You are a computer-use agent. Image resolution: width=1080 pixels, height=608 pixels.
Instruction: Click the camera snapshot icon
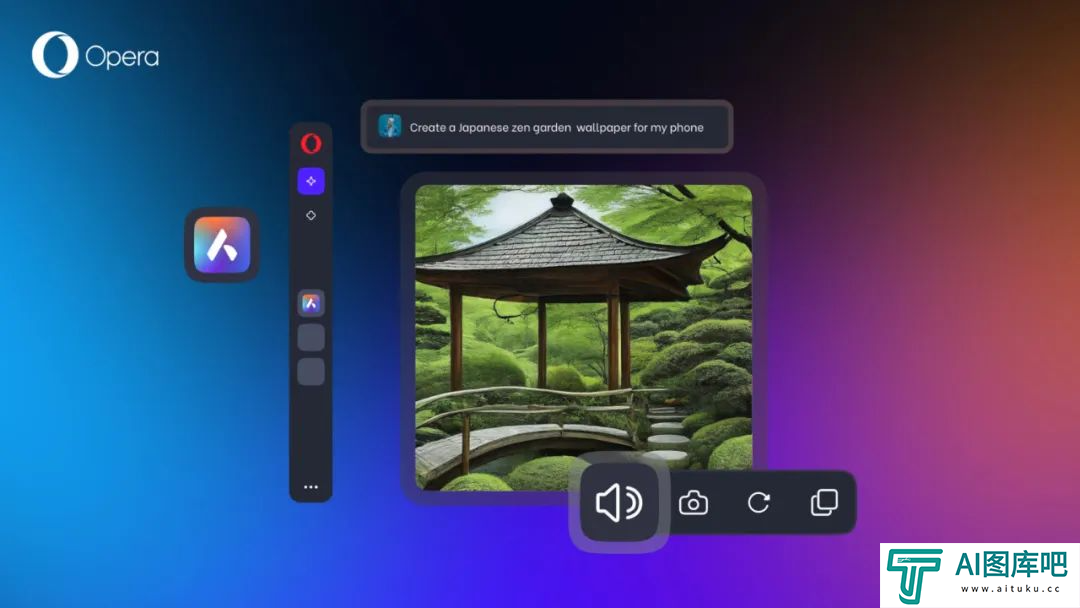[x=693, y=503]
